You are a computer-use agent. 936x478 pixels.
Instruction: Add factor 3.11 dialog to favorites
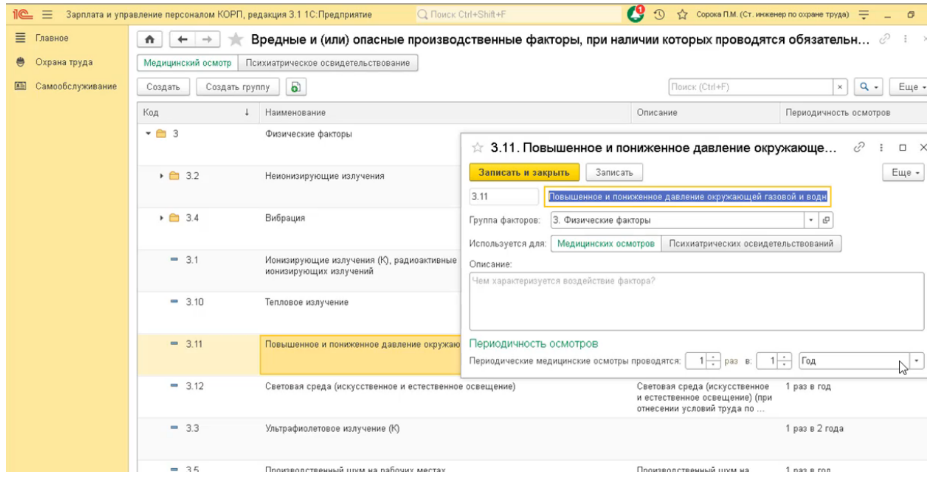coord(477,147)
